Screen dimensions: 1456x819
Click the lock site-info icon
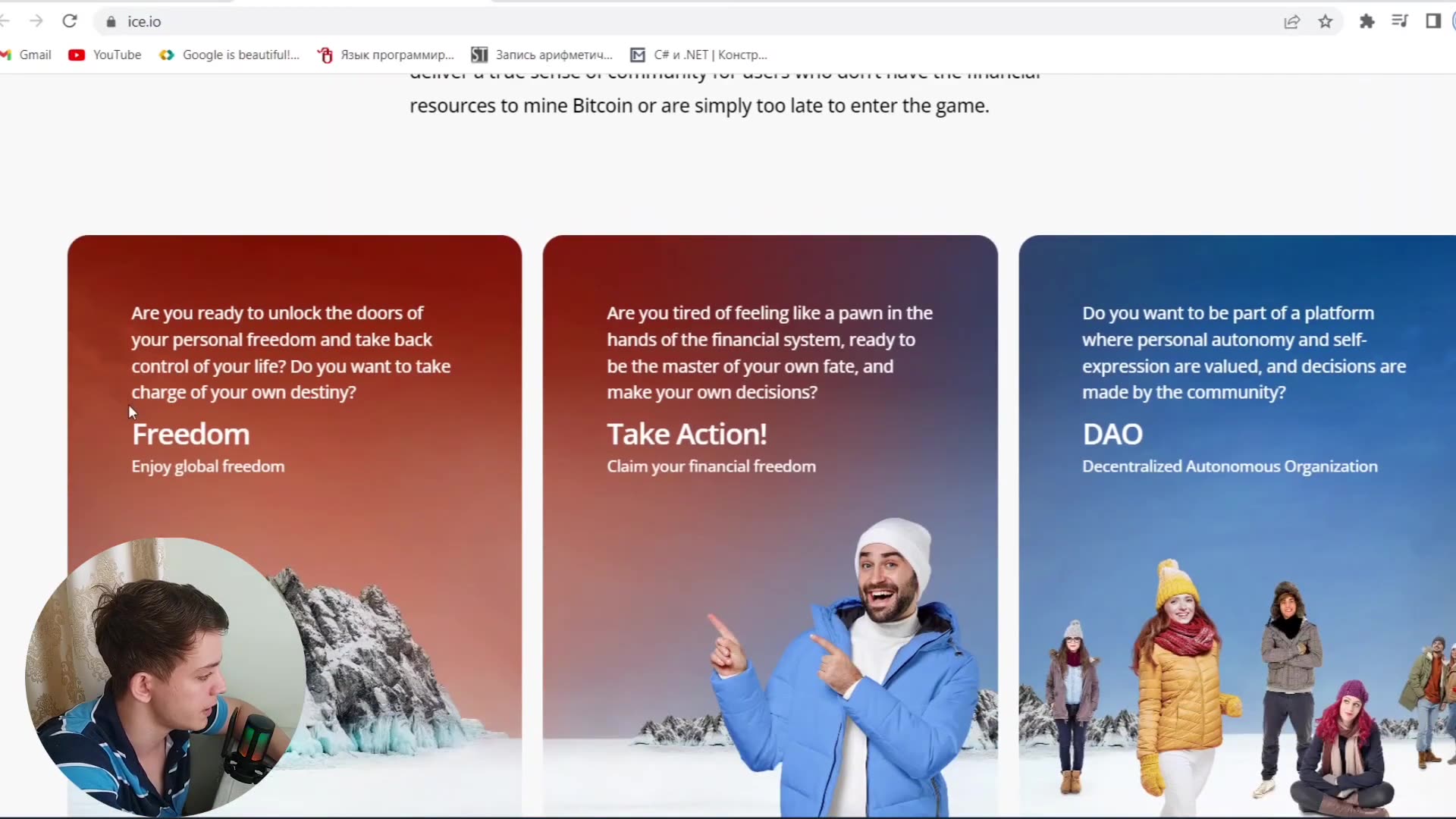111,22
